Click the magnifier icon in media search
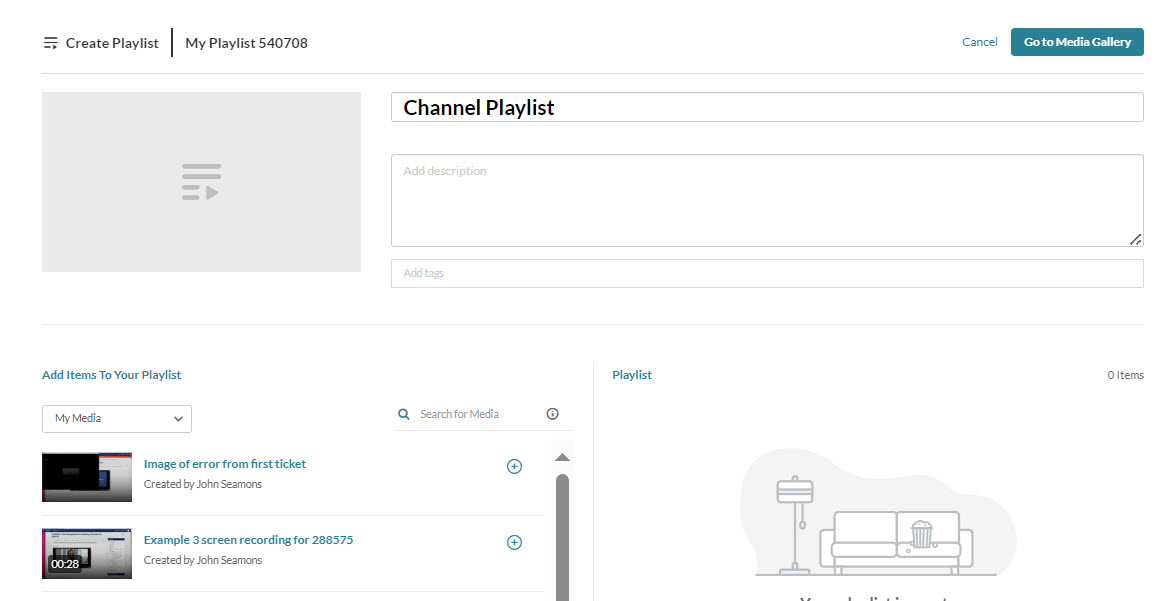 pyautogui.click(x=404, y=413)
